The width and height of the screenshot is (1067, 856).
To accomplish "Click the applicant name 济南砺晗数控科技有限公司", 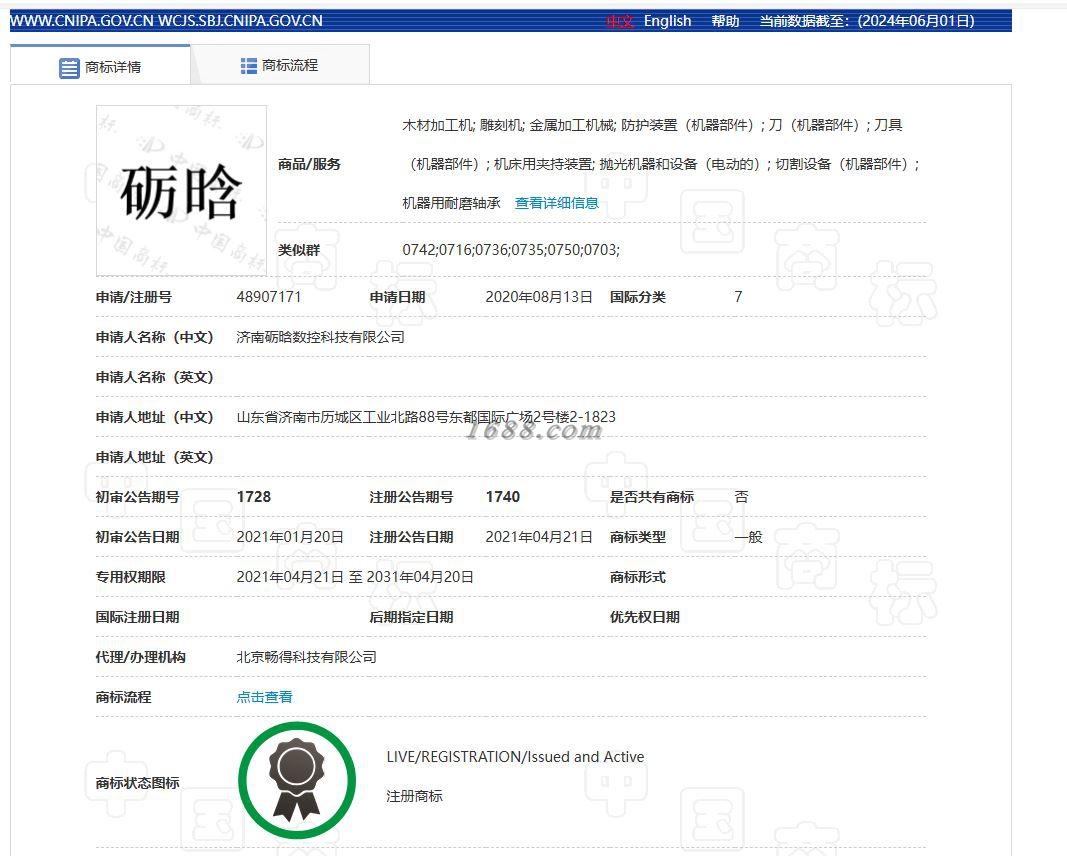I will point(321,337).
